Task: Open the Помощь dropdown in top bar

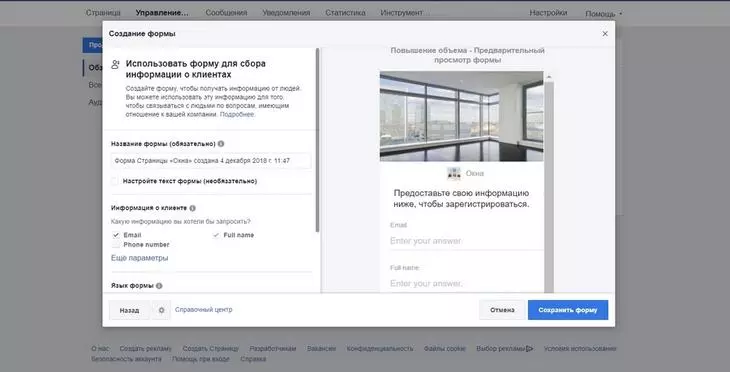Action: coord(603,14)
